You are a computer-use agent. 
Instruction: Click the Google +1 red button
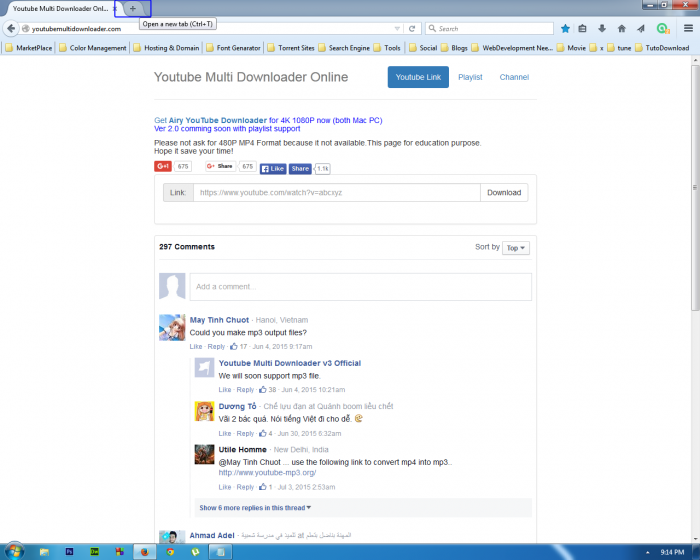click(163, 166)
